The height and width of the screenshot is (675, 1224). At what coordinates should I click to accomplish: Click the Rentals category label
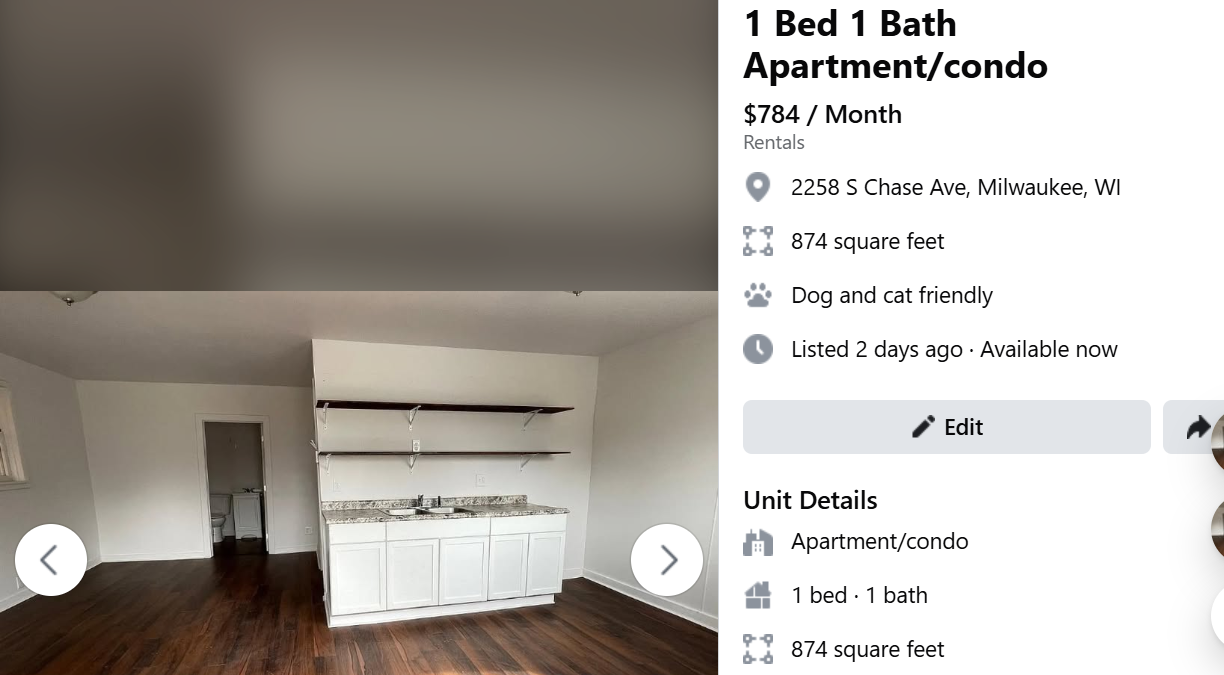tap(774, 142)
